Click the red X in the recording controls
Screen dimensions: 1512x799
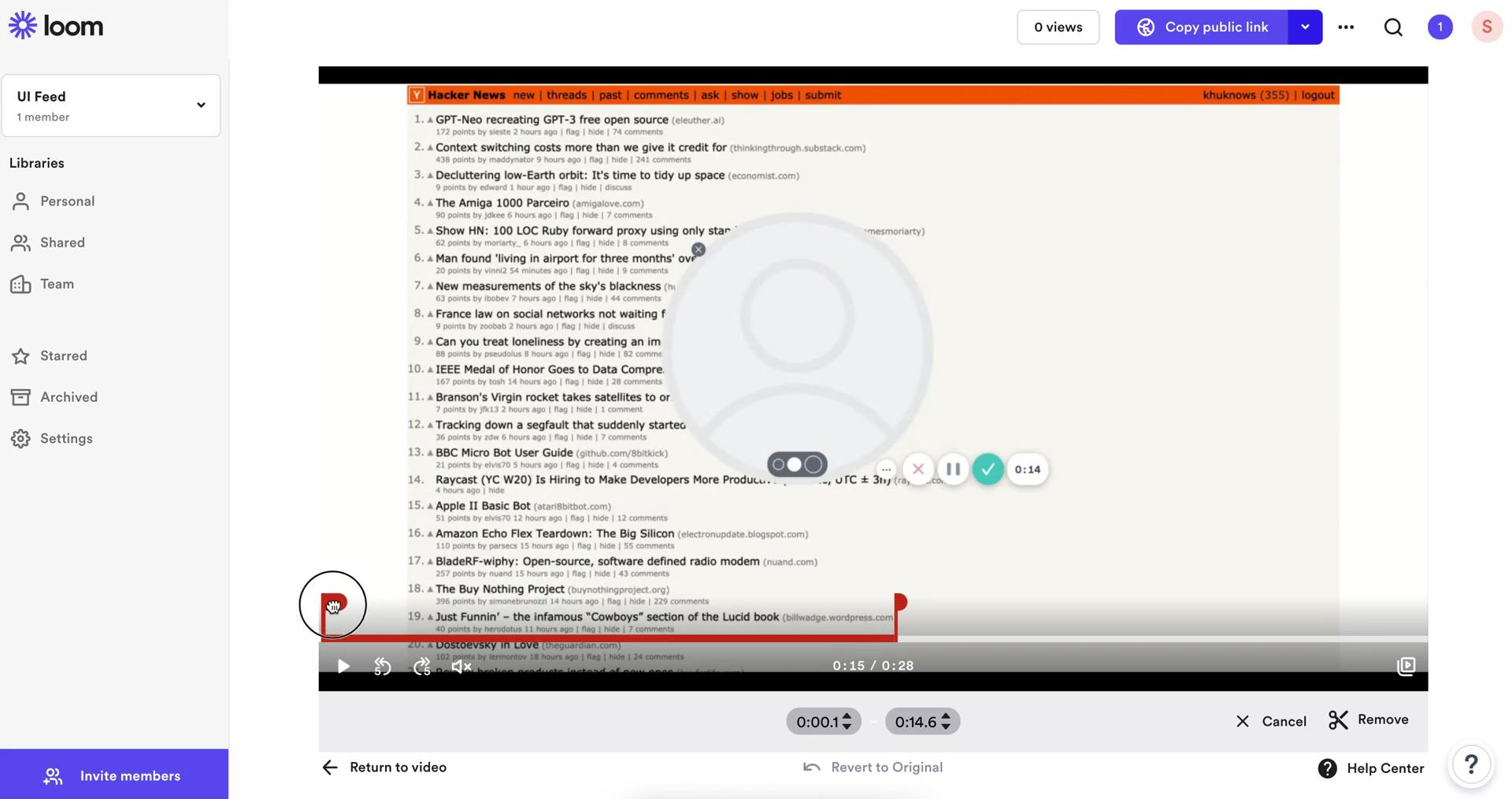[x=918, y=470]
